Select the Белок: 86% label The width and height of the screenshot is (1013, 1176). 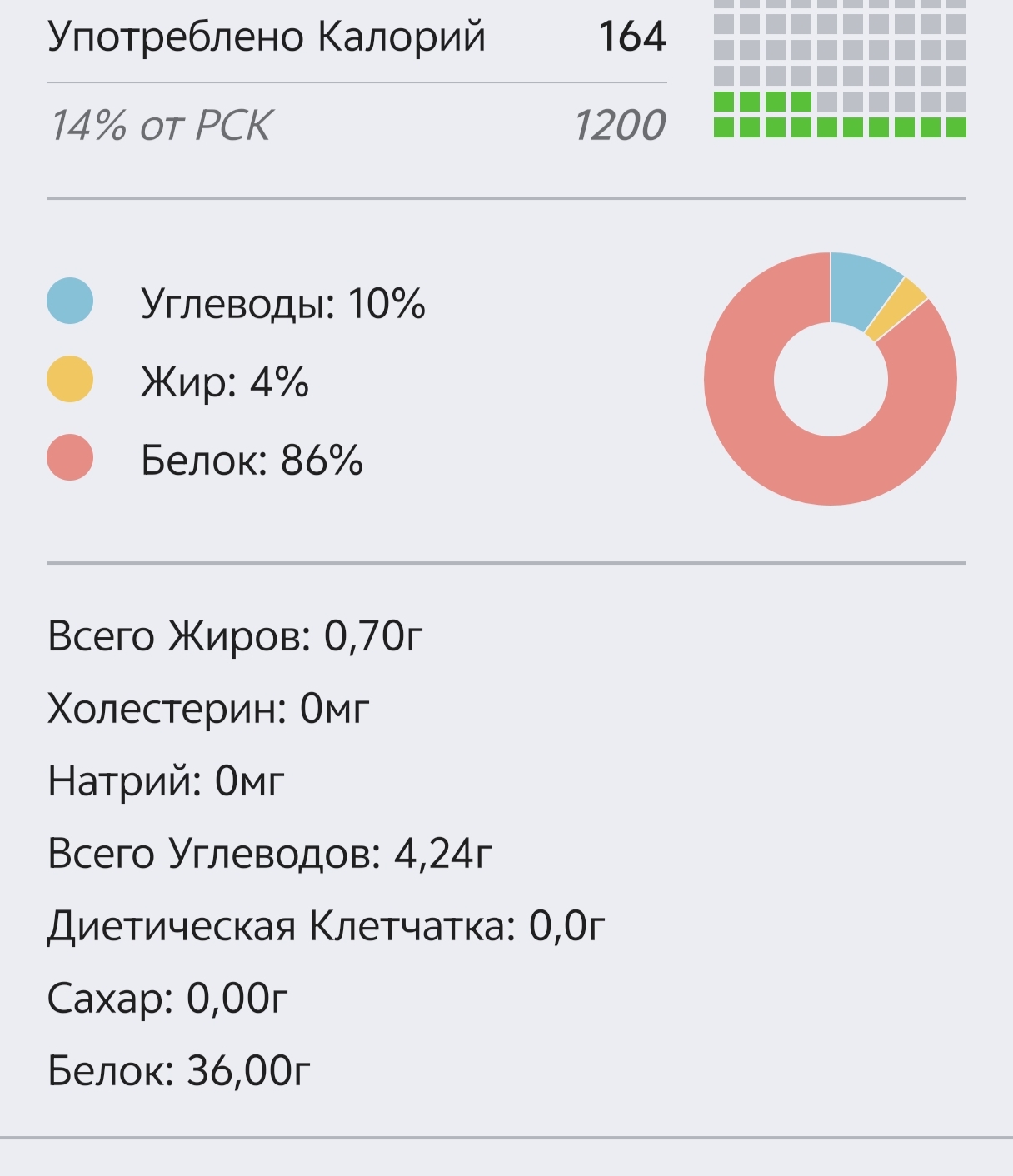pos(252,460)
